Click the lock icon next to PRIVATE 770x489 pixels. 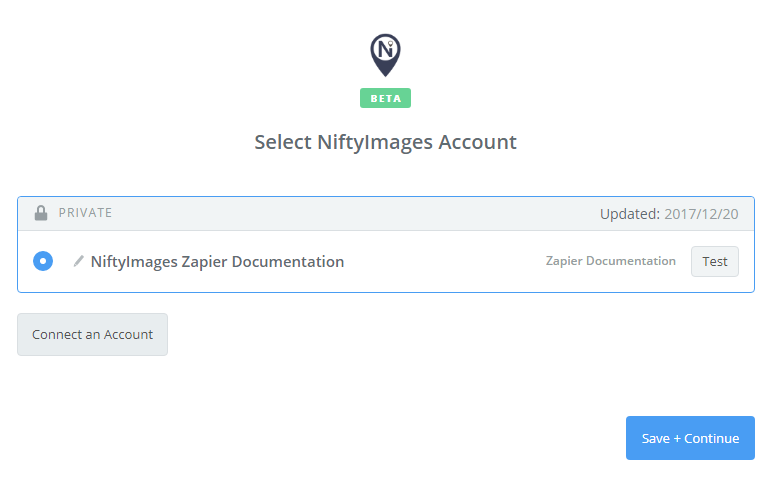pos(41,213)
